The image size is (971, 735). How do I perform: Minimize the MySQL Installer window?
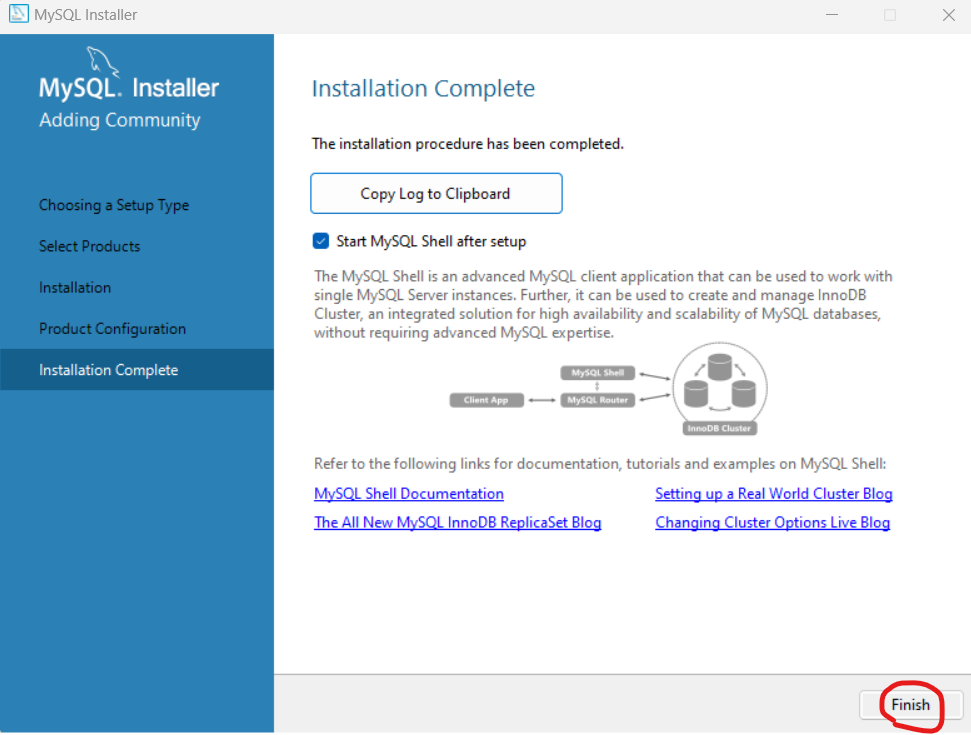tap(832, 15)
